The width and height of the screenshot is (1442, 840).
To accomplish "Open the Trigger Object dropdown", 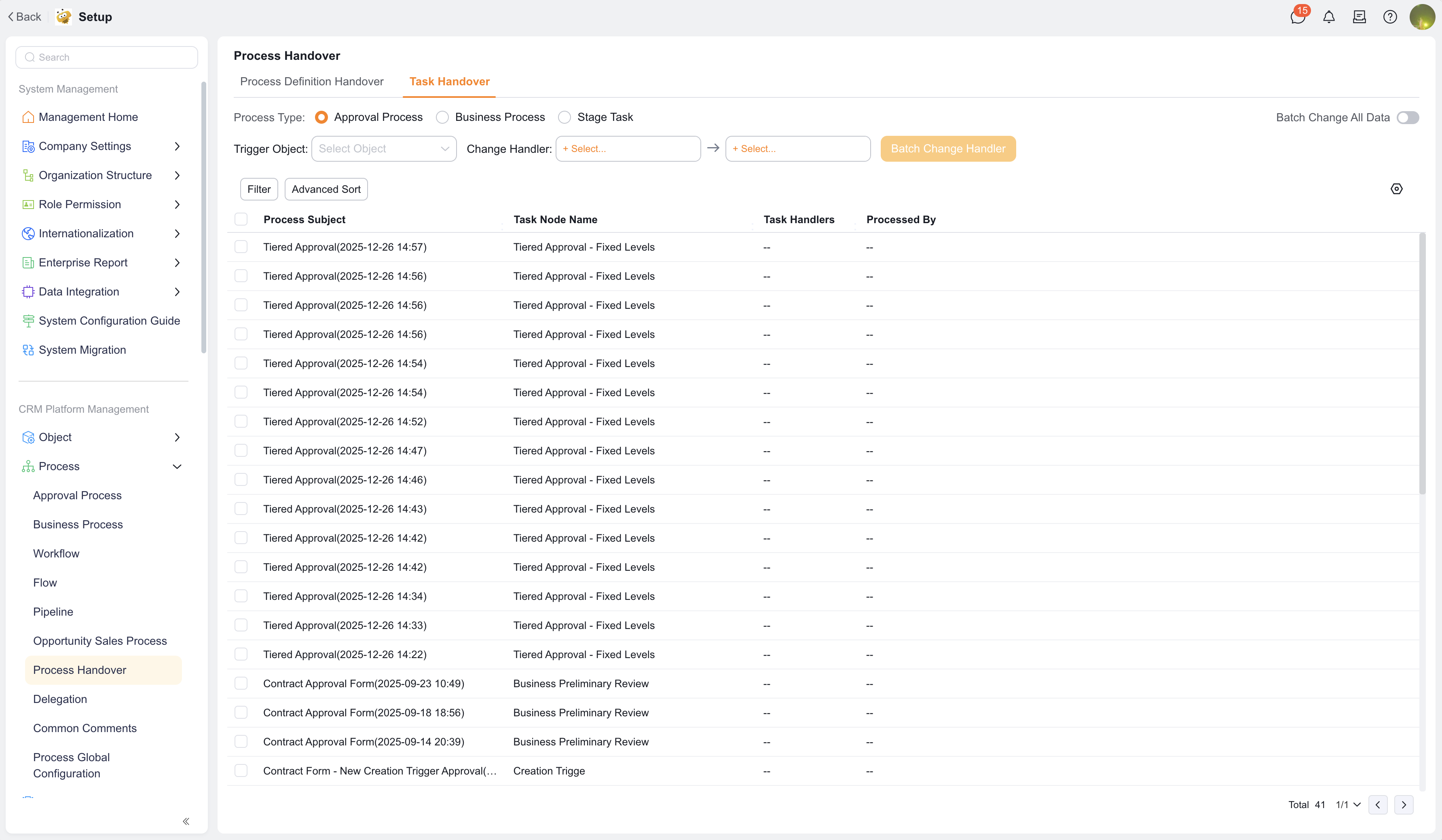I will (x=384, y=149).
